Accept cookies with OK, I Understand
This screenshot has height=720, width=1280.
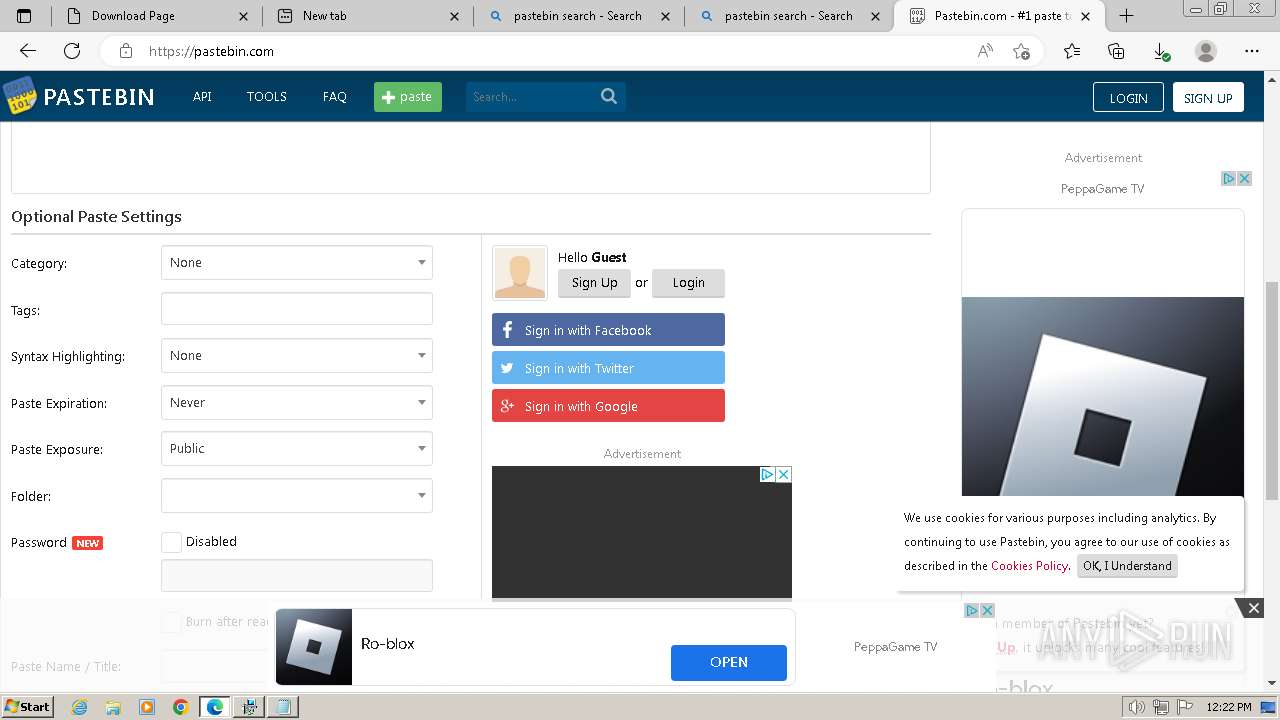pos(1127,566)
